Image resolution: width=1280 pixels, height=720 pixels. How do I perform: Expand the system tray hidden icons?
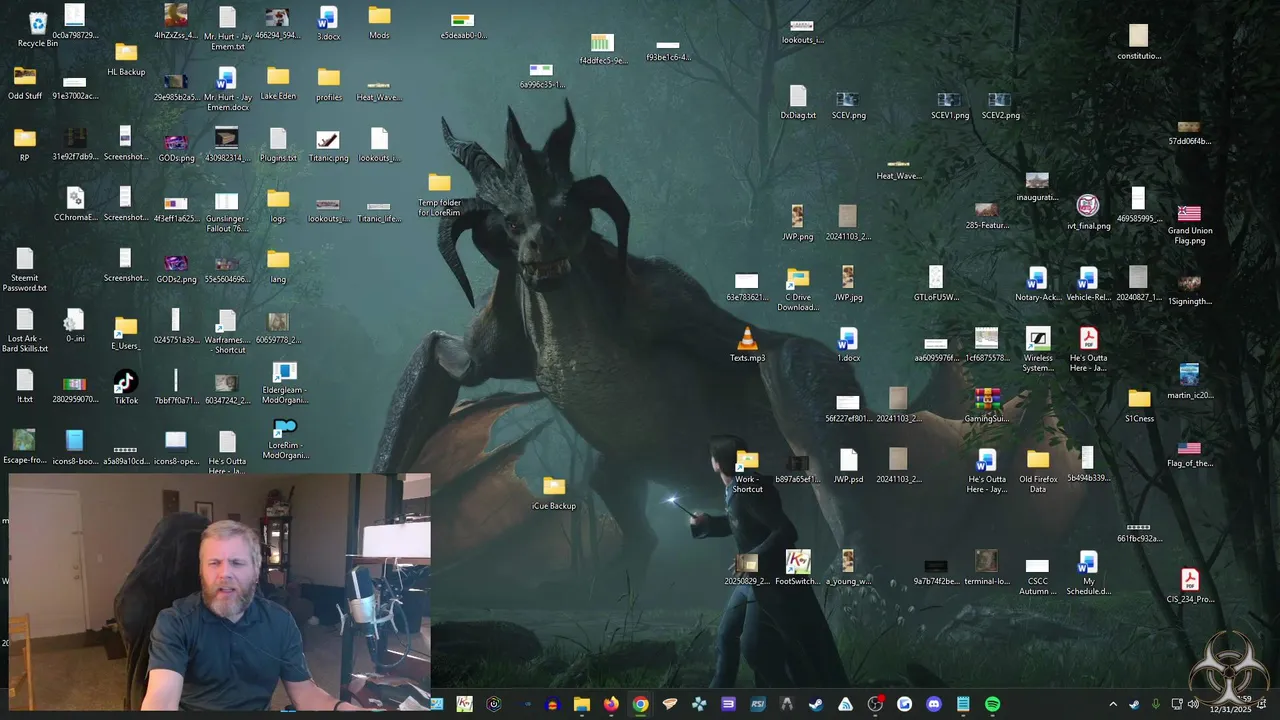coord(1113,704)
